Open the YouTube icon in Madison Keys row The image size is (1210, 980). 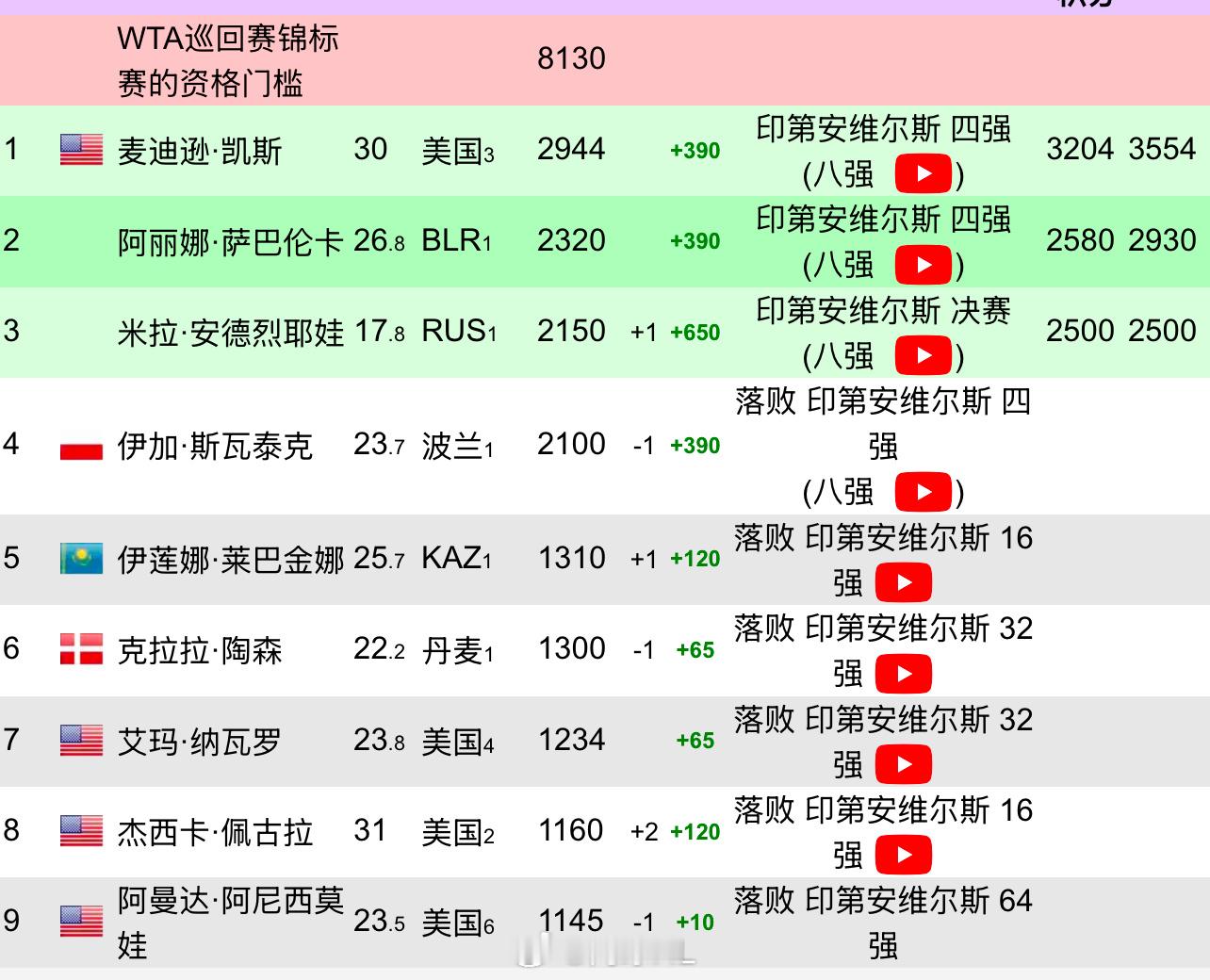[923, 173]
